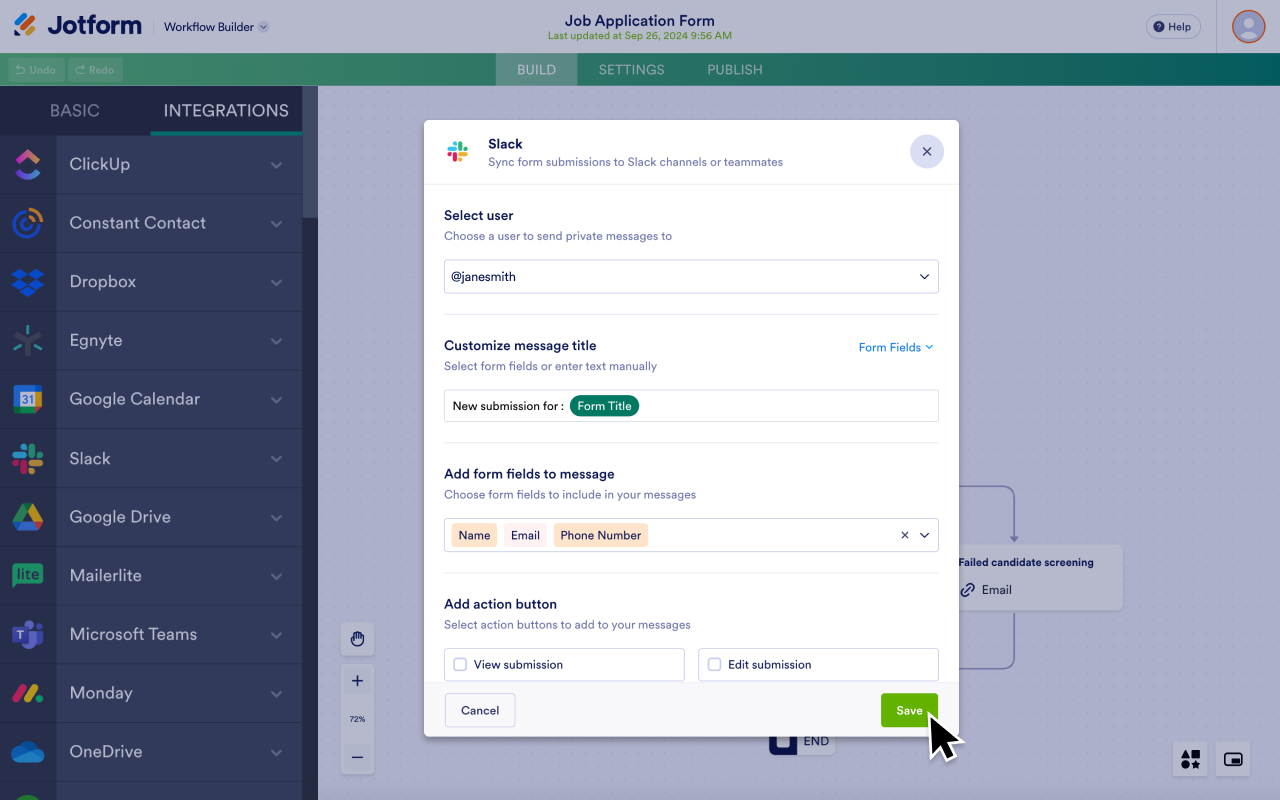Expand the Google Drive row chevron
1280x800 pixels.
pyautogui.click(x=276, y=518)
